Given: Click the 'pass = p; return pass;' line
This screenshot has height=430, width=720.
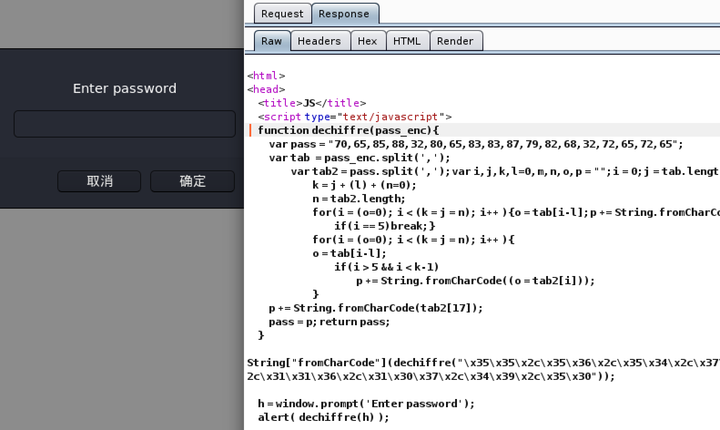Looking at the screenshot, I should (329, 322).
